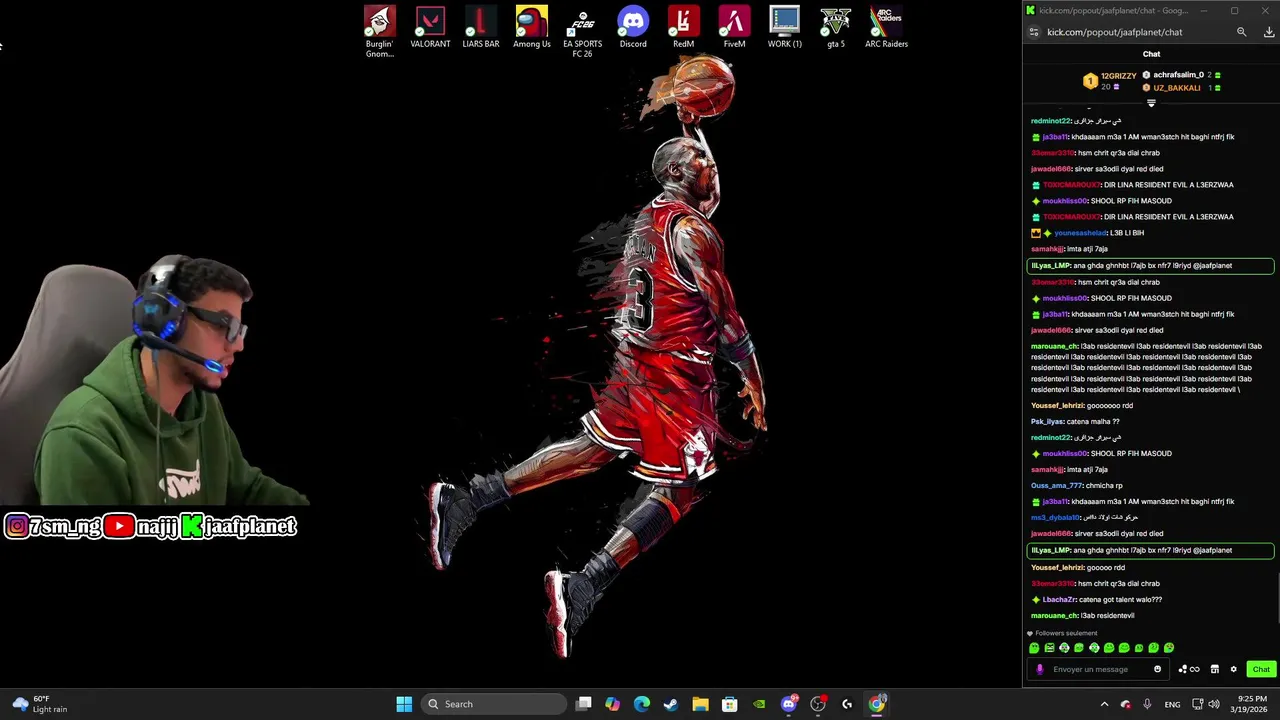Click the Chrome address bar URL
Viewport: 1280px width, 720px height.
[1114, 32]
